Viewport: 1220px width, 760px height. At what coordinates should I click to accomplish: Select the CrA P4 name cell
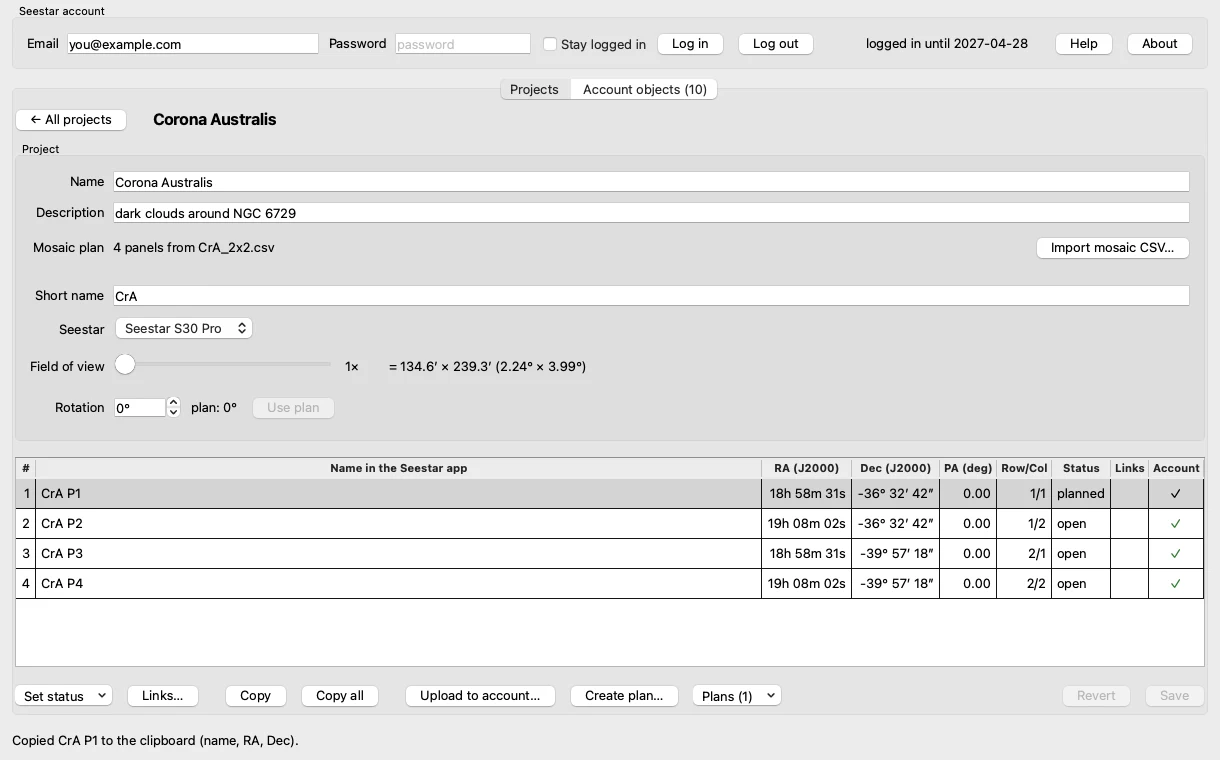(398, 584)
